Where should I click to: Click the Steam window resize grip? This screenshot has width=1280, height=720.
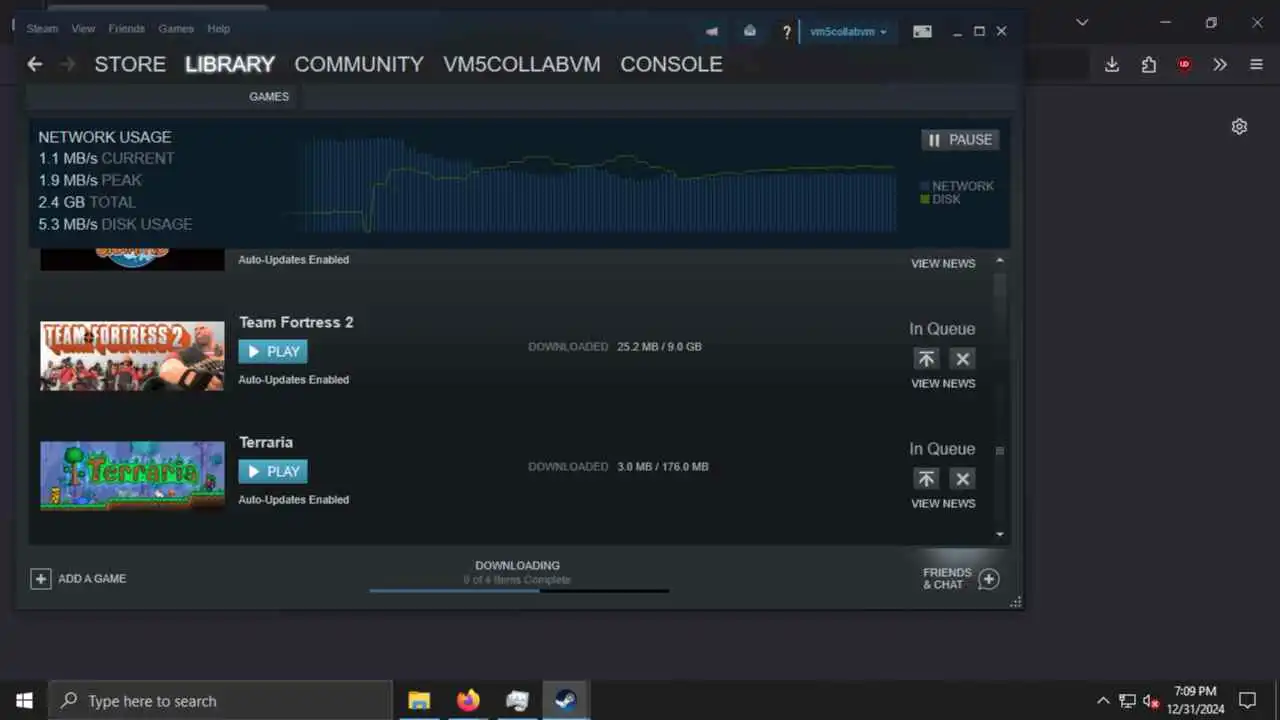[x=1016, y=602]
